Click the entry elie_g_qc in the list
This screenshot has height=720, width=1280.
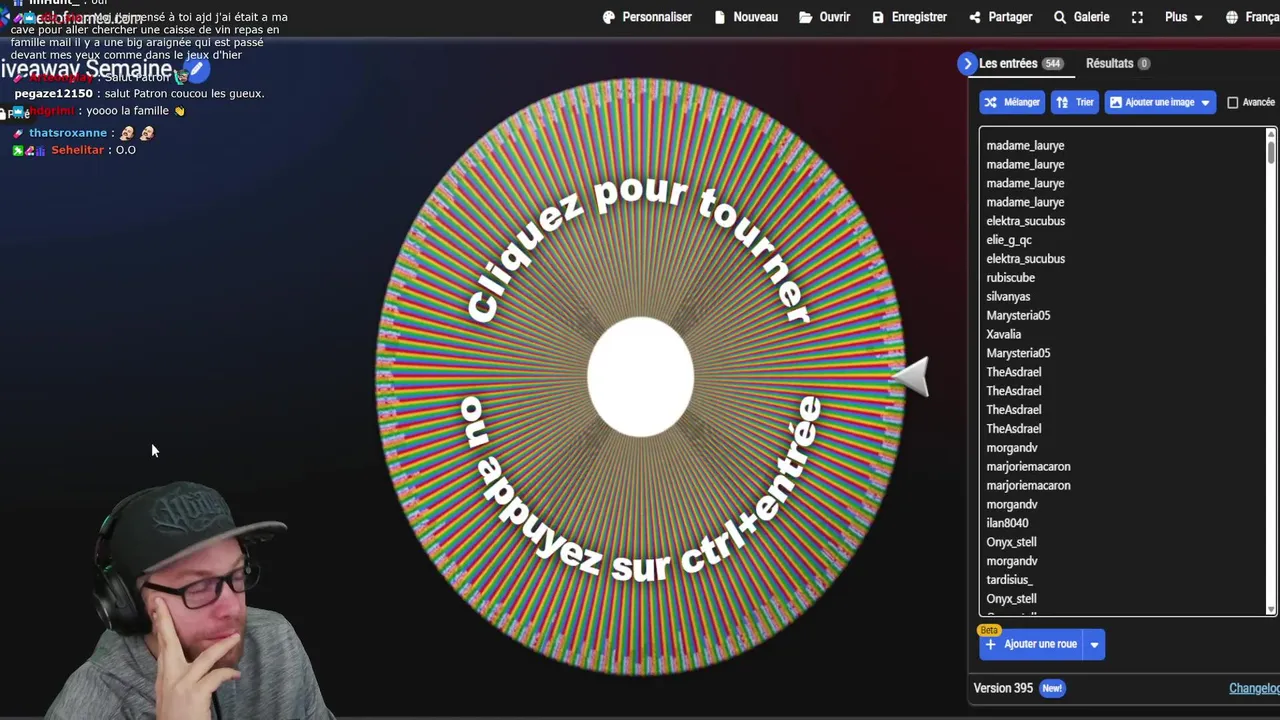click(x=1009, y=240)
